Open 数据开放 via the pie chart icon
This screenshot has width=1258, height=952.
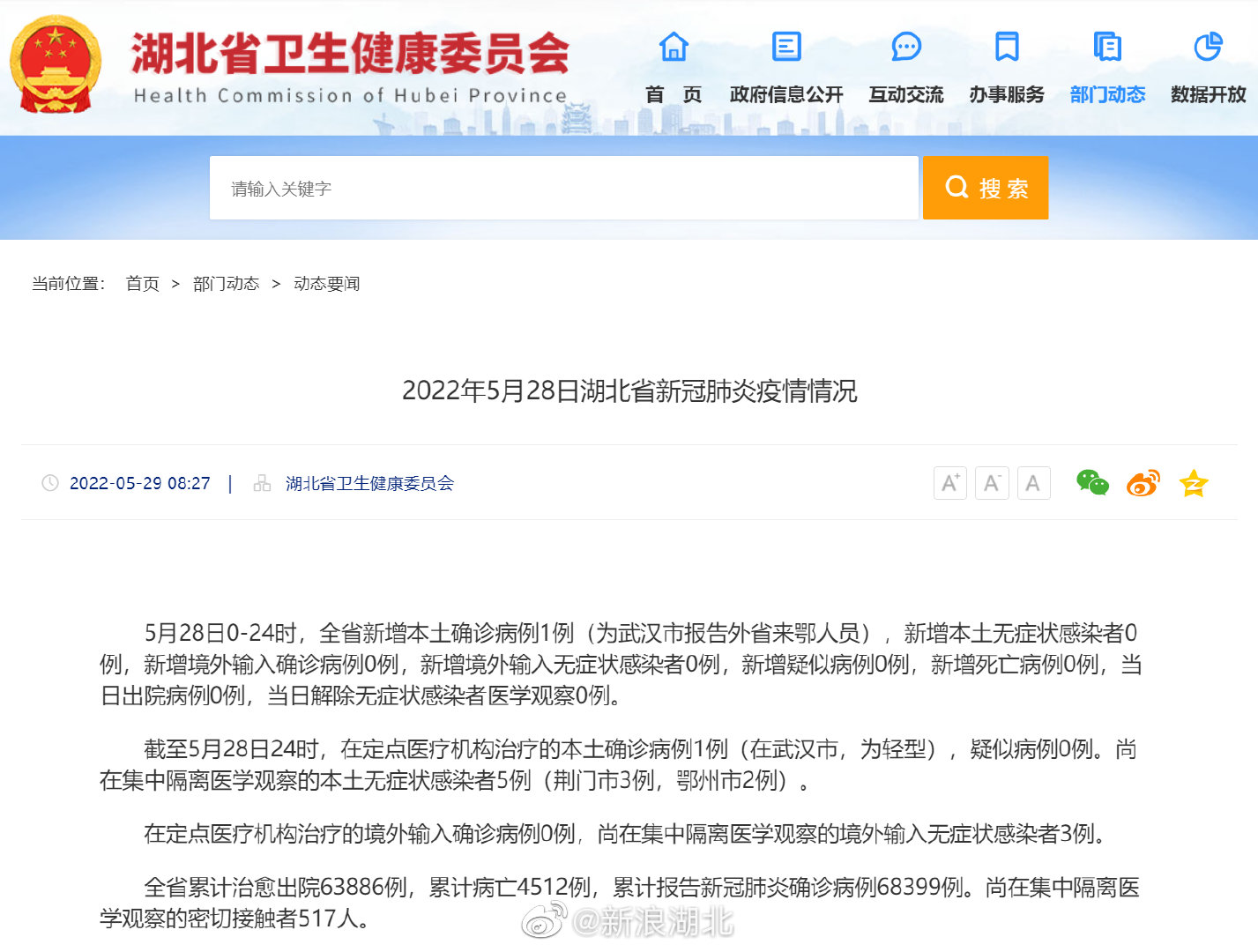point(1208,48)
